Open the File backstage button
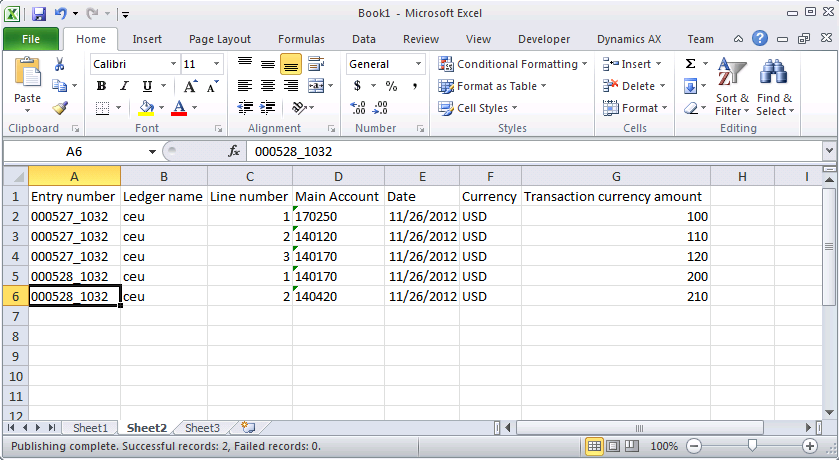 pos(30,39)
